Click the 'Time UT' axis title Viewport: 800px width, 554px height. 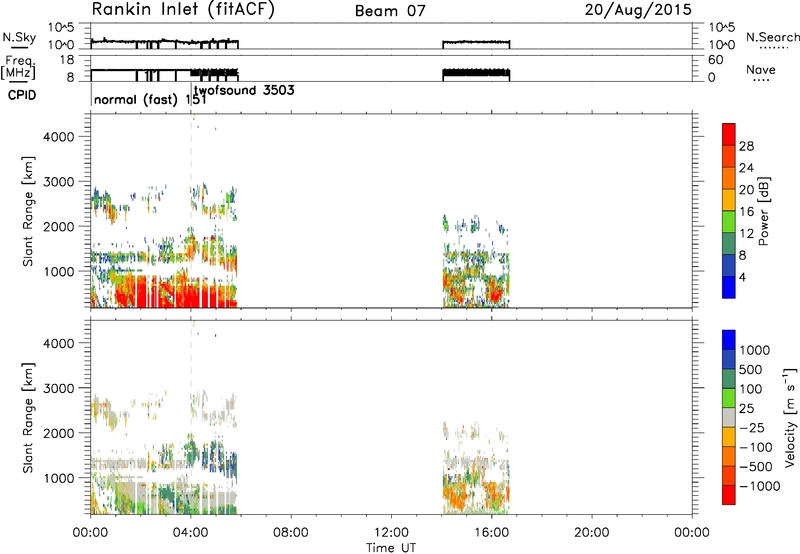tap(391, 548)
